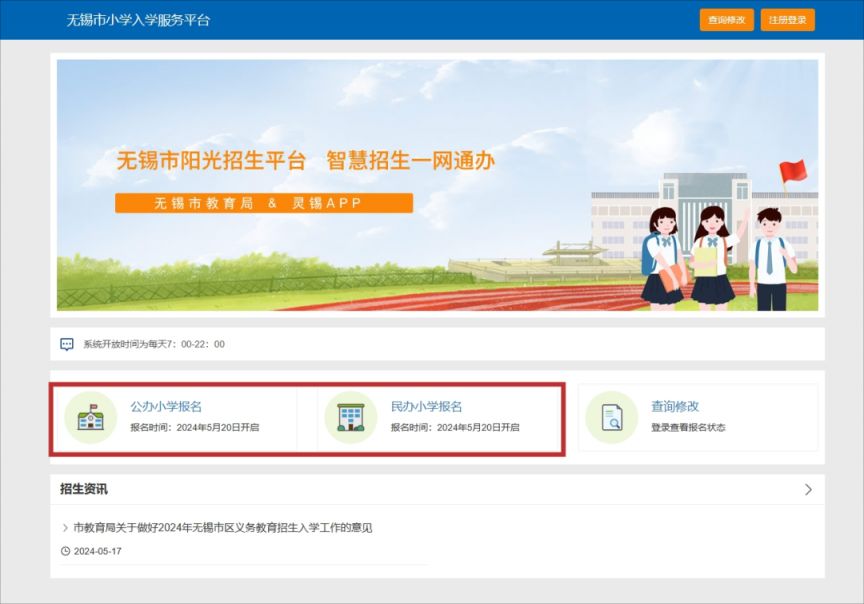Screen dimensions: 864x604
Task: Click the 查询修改 document search icon
Action: tap(612, 418)
